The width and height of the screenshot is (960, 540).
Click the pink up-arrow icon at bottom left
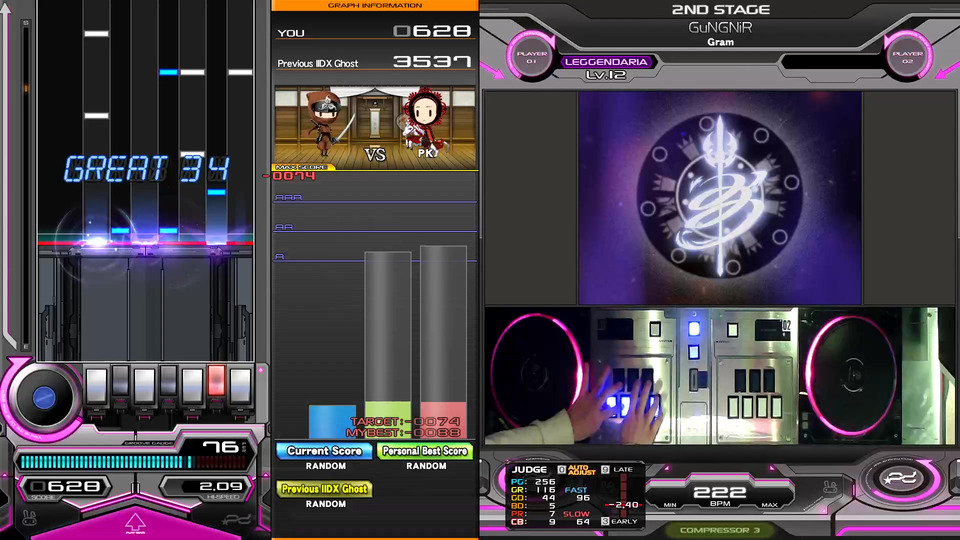(x=135, y=523)
